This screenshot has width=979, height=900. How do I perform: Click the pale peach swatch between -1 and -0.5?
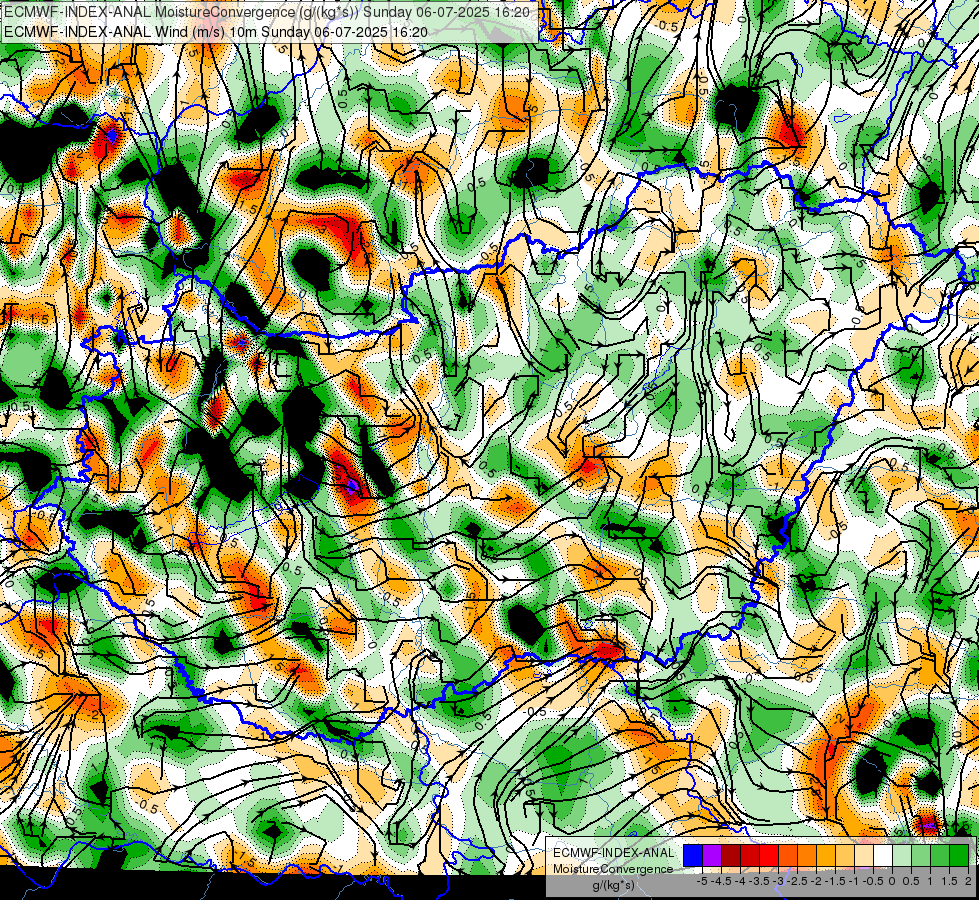[864, 856]
